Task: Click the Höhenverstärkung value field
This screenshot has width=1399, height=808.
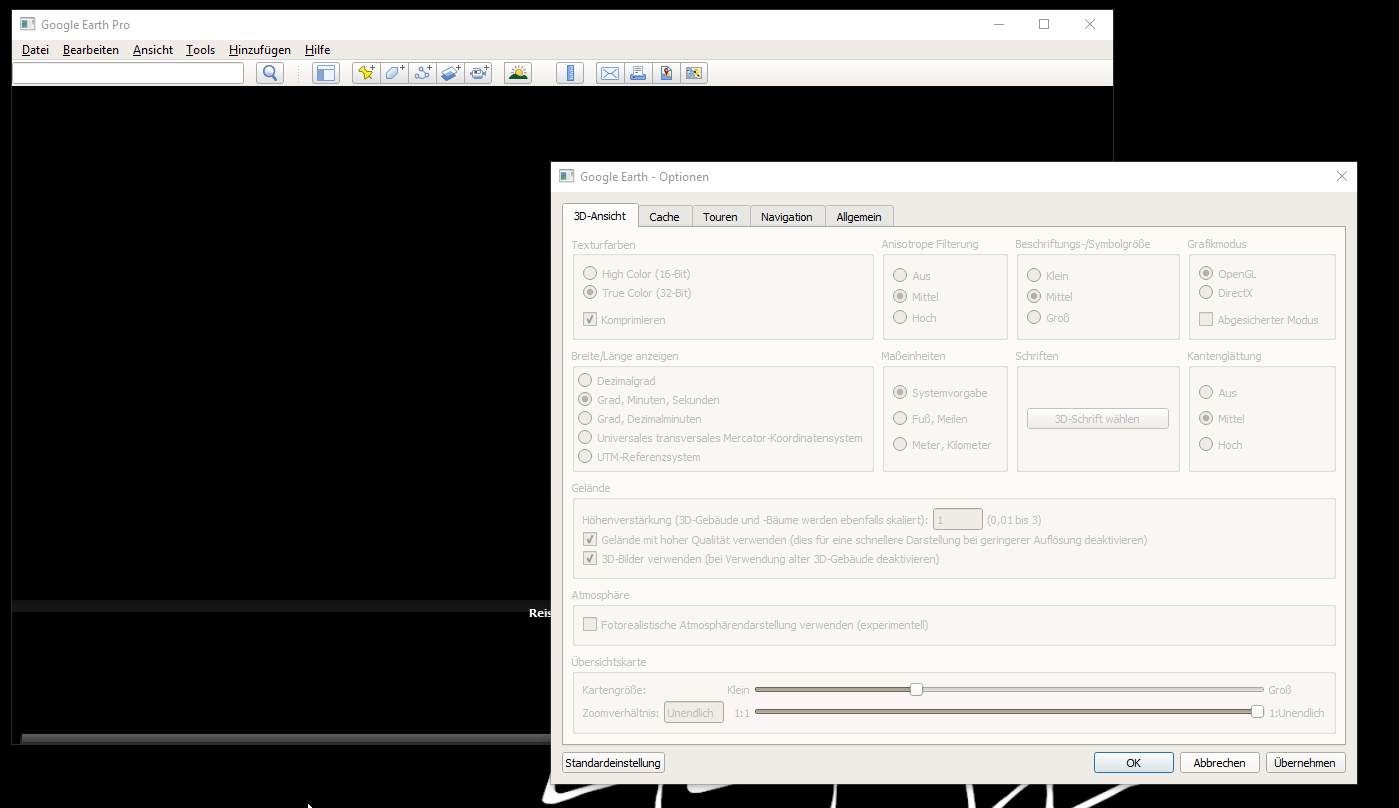Action: coord(958,519)
